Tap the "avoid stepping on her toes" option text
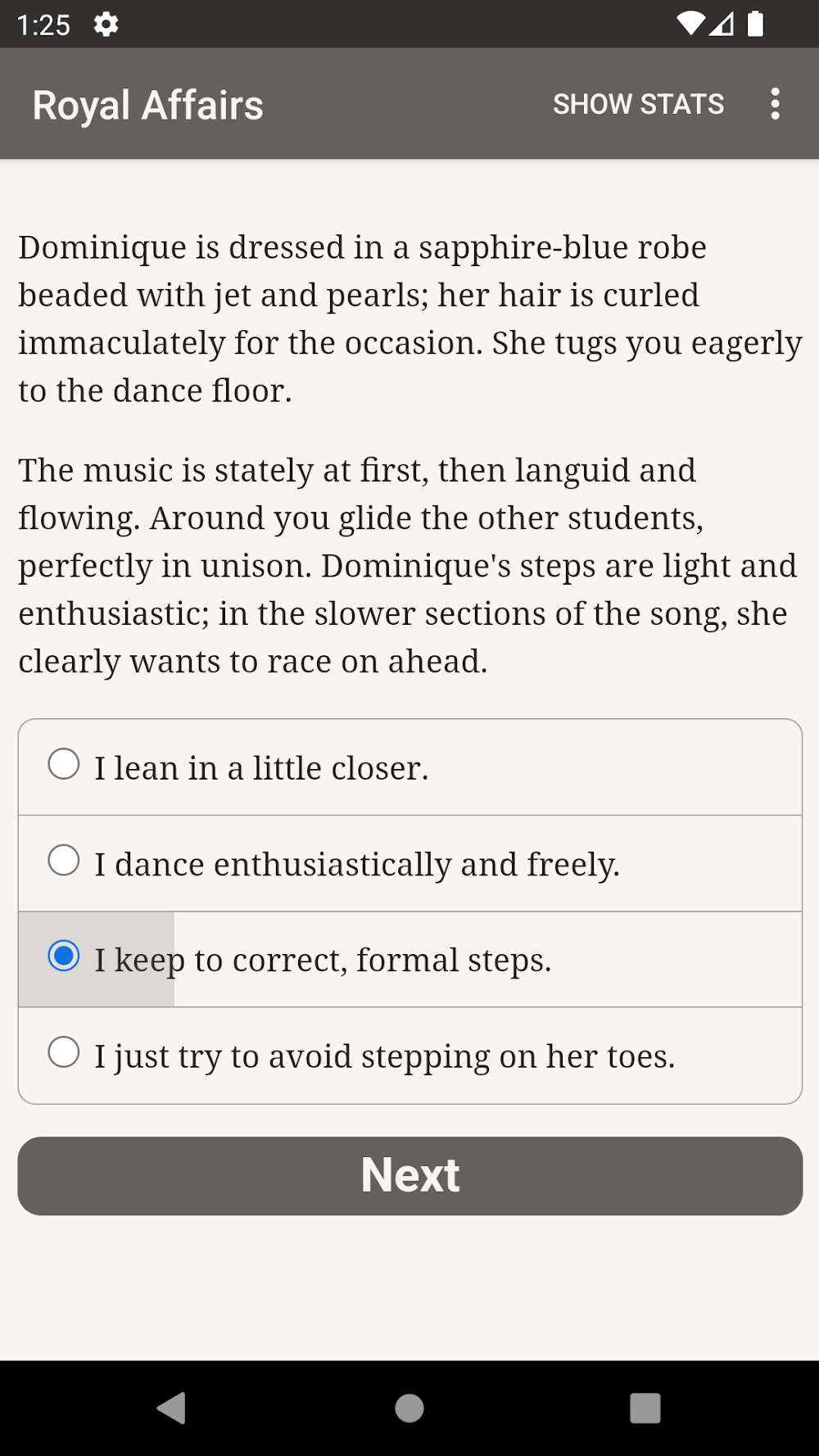Viewport: 819px width, 1456px height. (385, 1056)
